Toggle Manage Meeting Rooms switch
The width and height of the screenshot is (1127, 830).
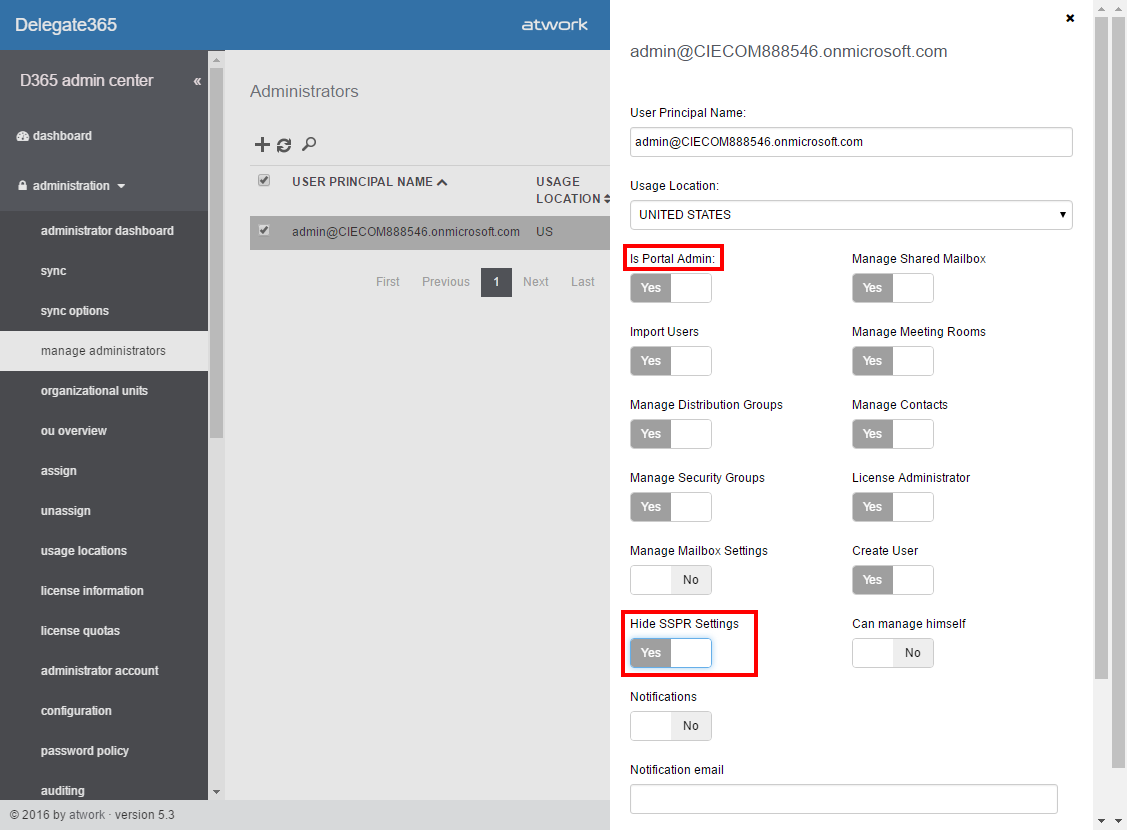click(x=893, y=361)
